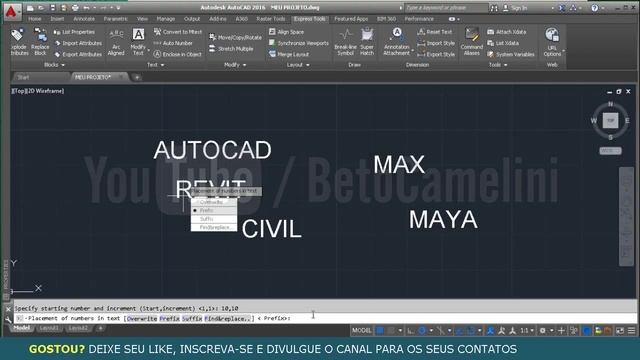Toggle grid display in status bar

click(x=380, y=331)
